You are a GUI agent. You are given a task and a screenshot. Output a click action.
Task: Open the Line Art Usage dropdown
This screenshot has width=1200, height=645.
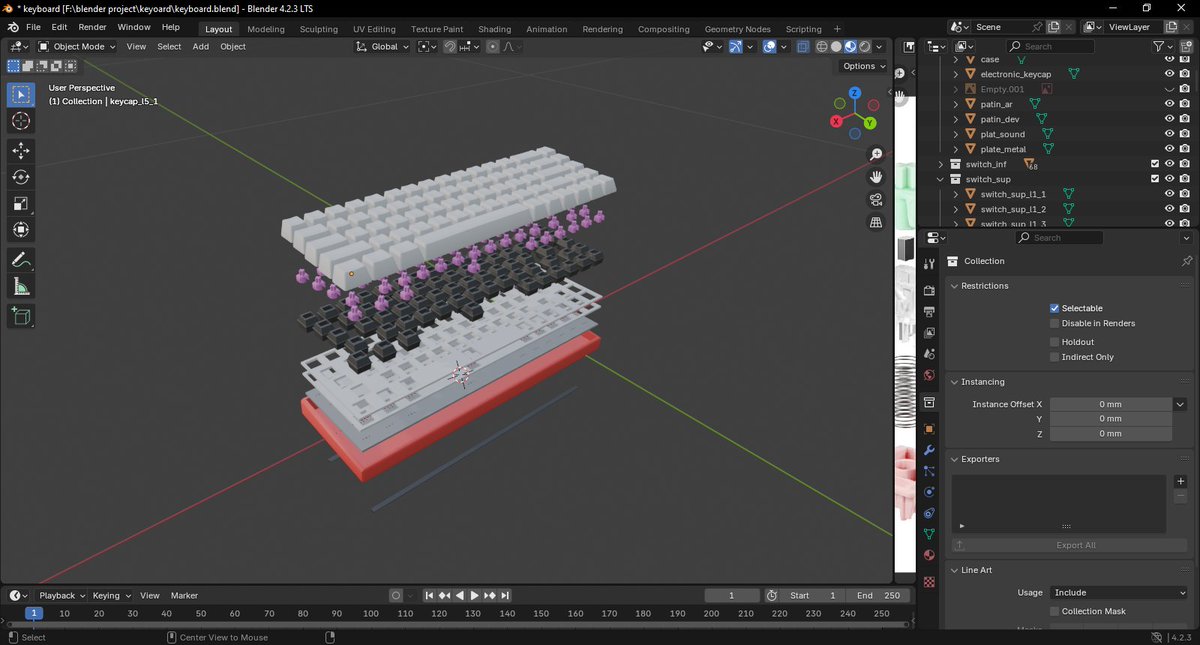[1118, 592]
